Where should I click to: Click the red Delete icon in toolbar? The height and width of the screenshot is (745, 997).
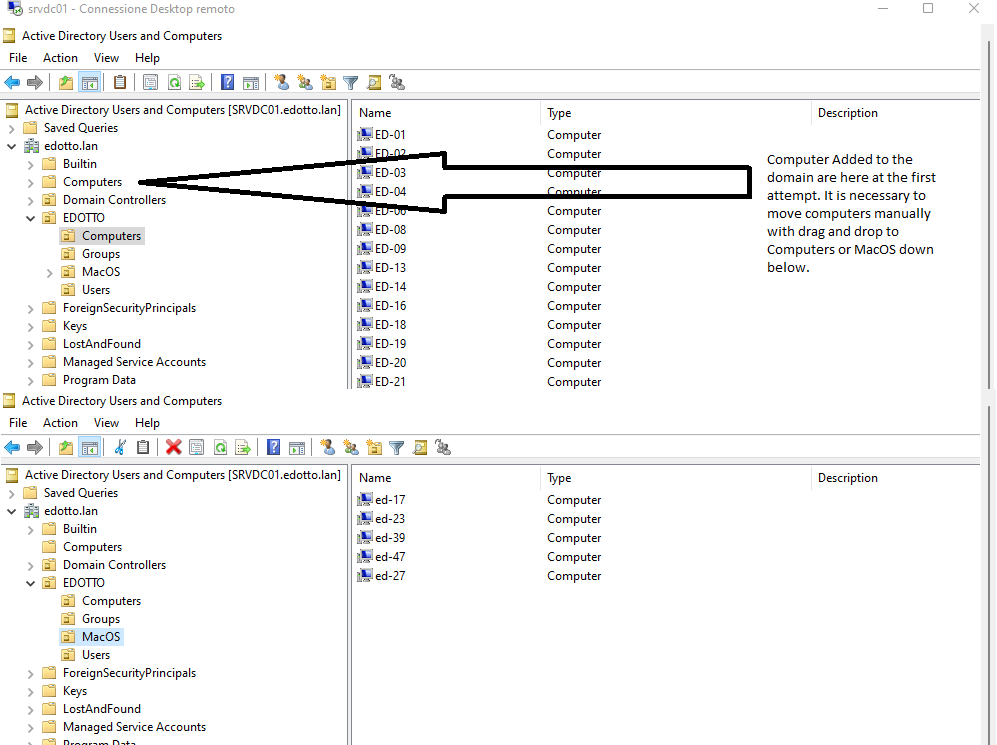pos(173,448)
